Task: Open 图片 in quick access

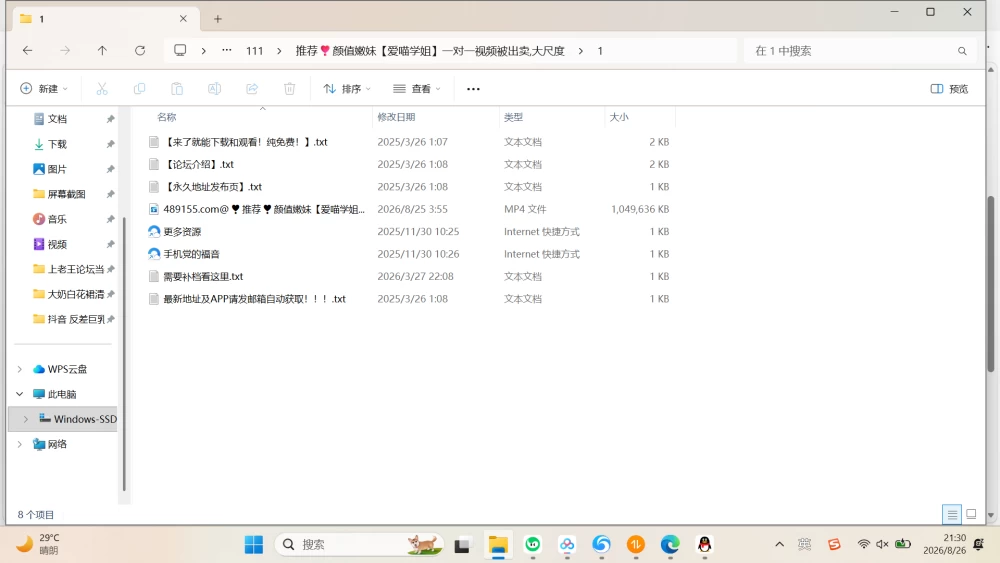Action: pos(57,169)
